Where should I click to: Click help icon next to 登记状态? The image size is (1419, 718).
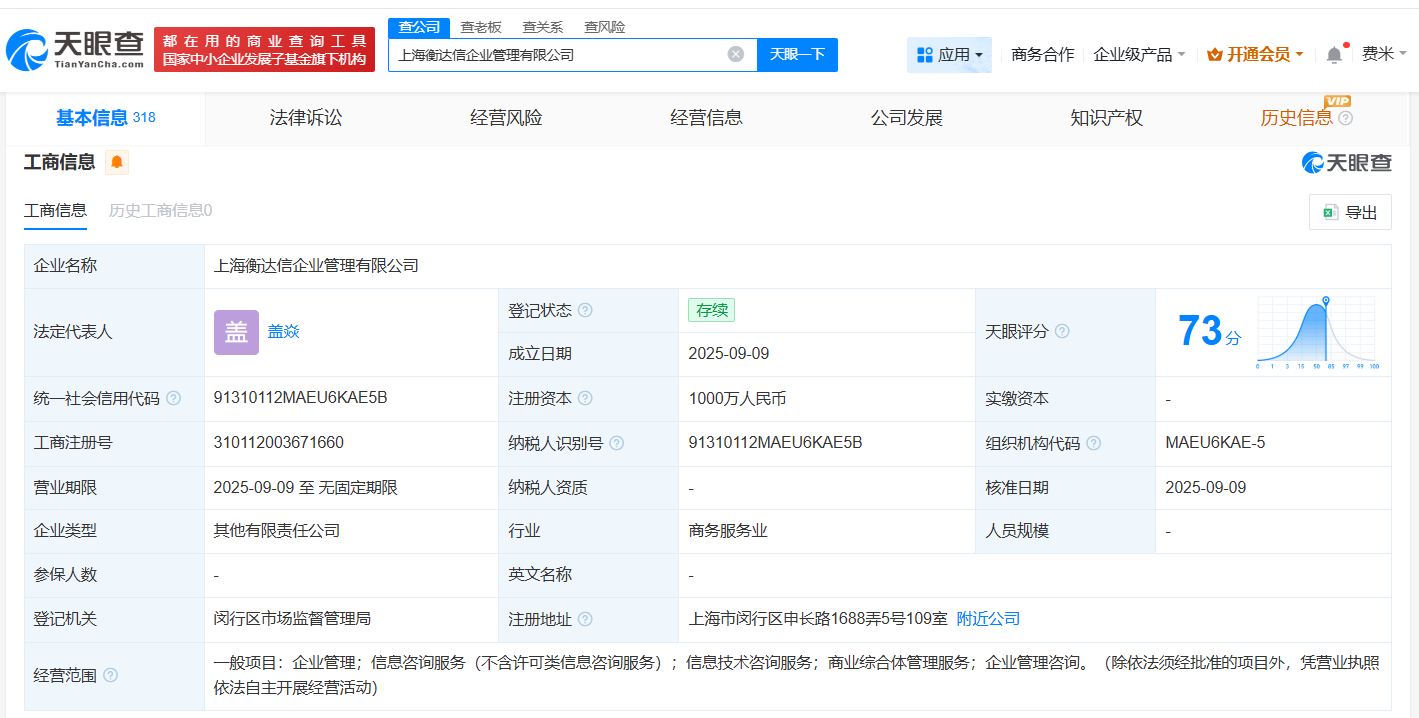pos(585,311)
